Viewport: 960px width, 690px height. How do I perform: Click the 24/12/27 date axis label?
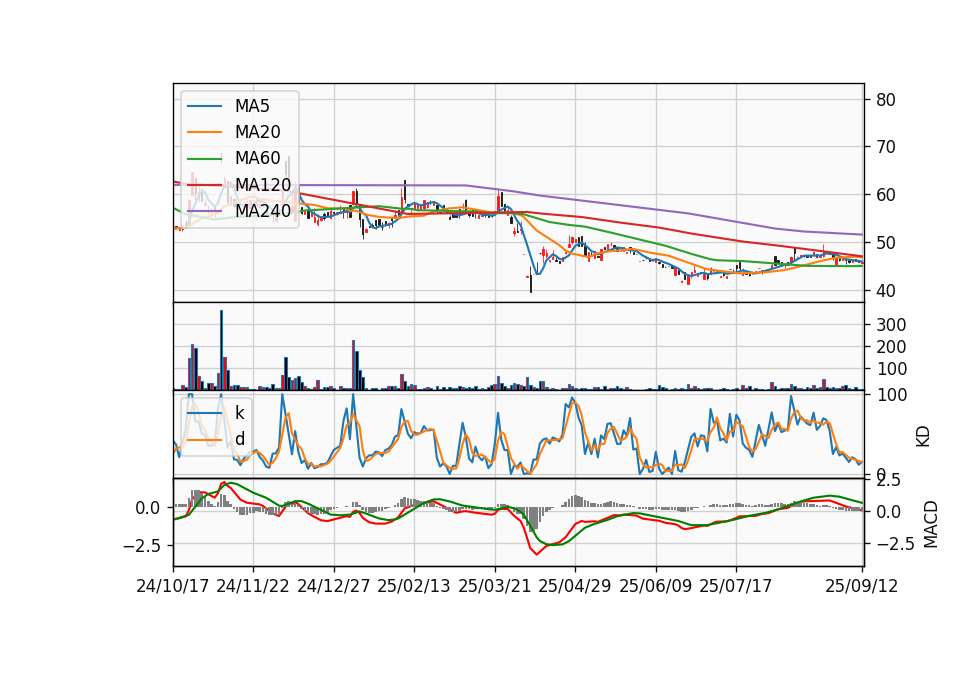[x=334, y=586]
